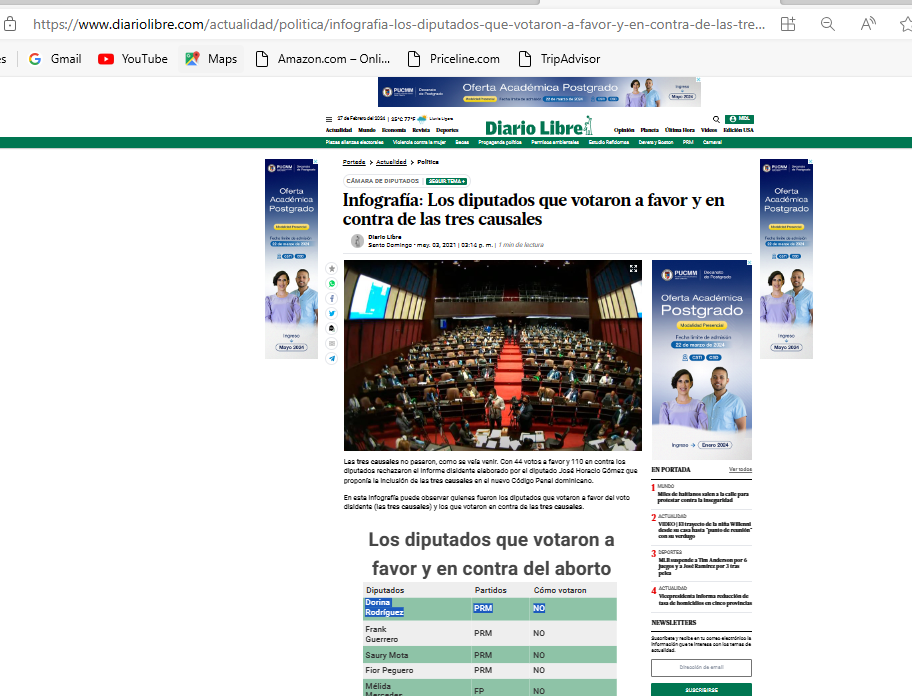Open the YouTube bookmark
Screen dimensions: 912x696
133,59
